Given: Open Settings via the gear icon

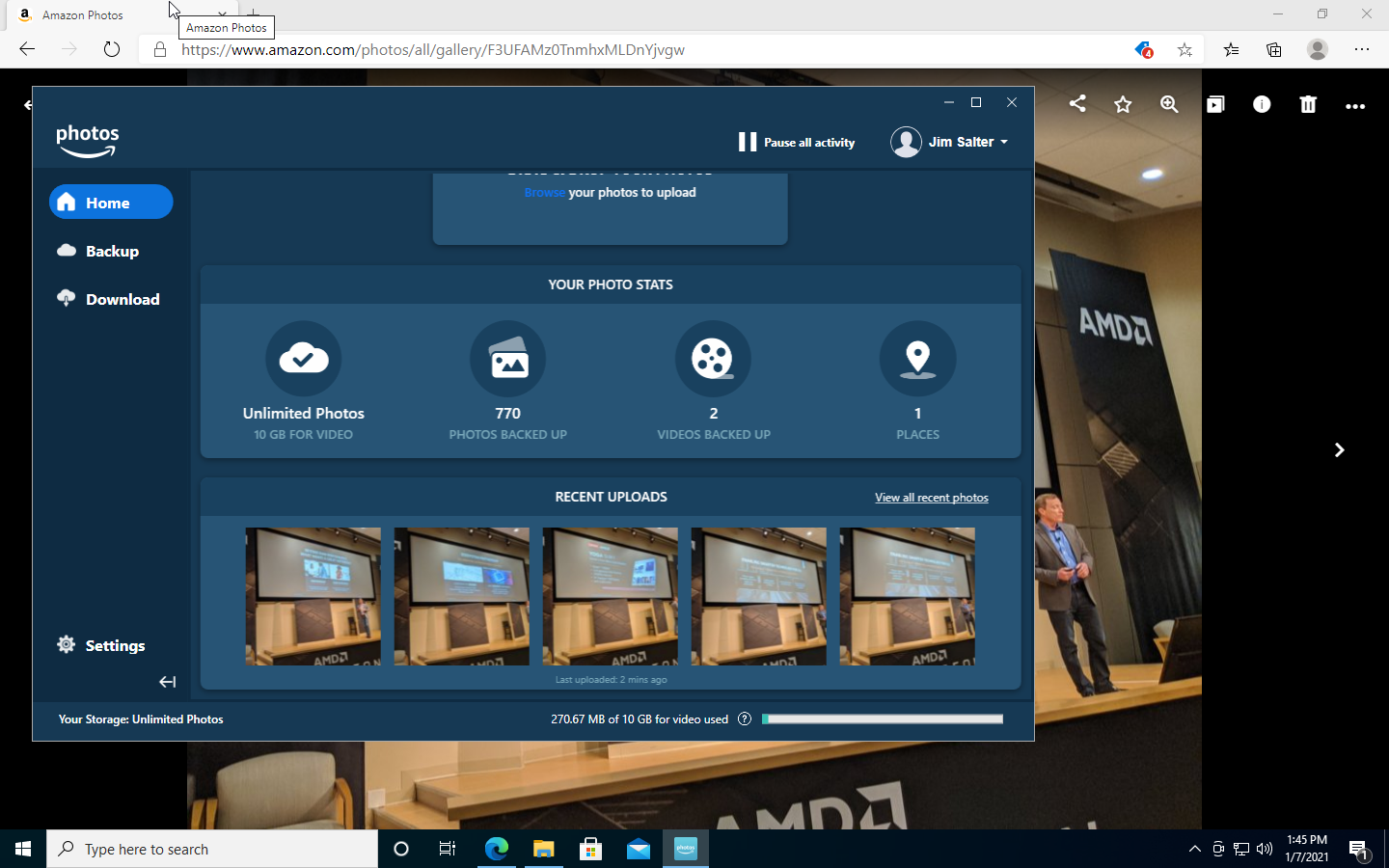Looking at the screenshot, I should click(x=66, y=644).
